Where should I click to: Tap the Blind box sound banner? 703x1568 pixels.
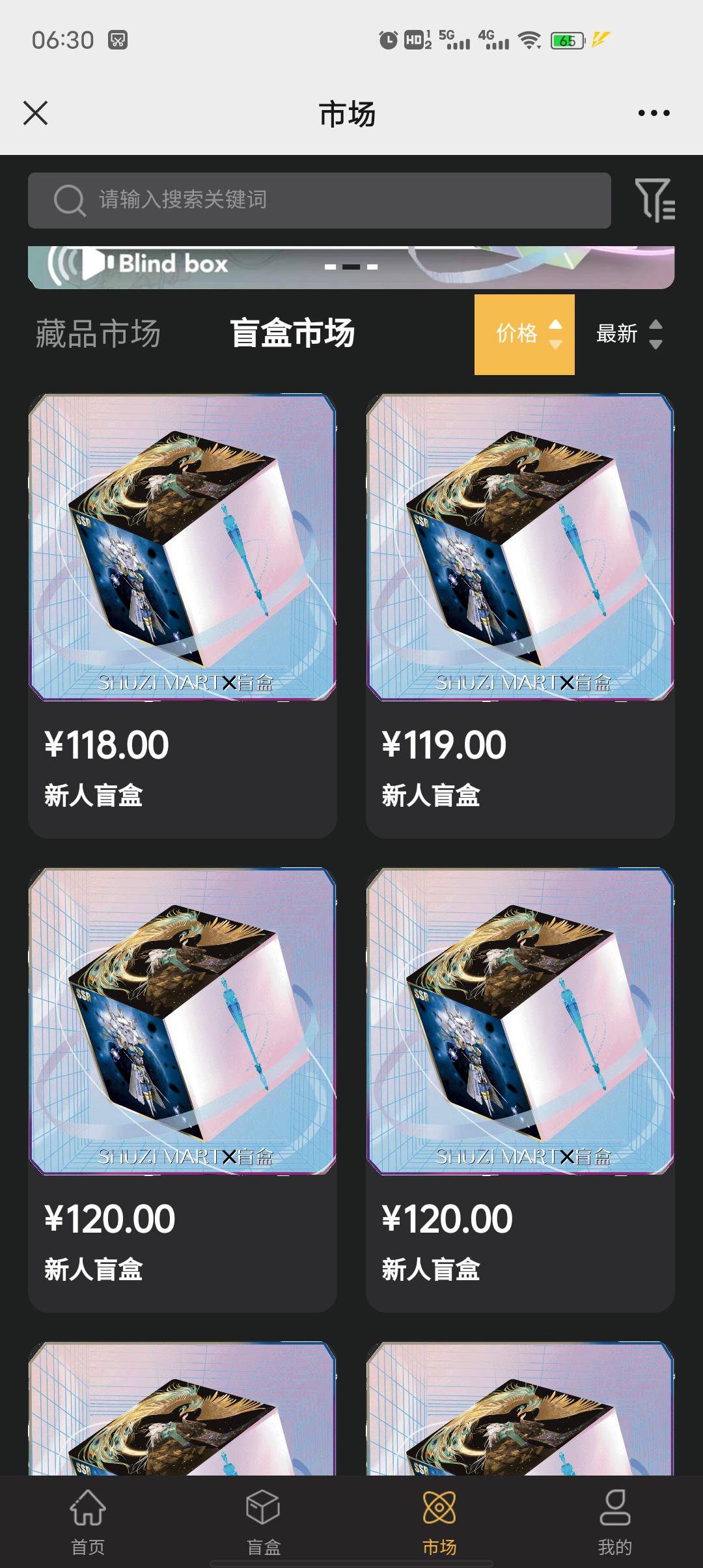coord(351,267)
